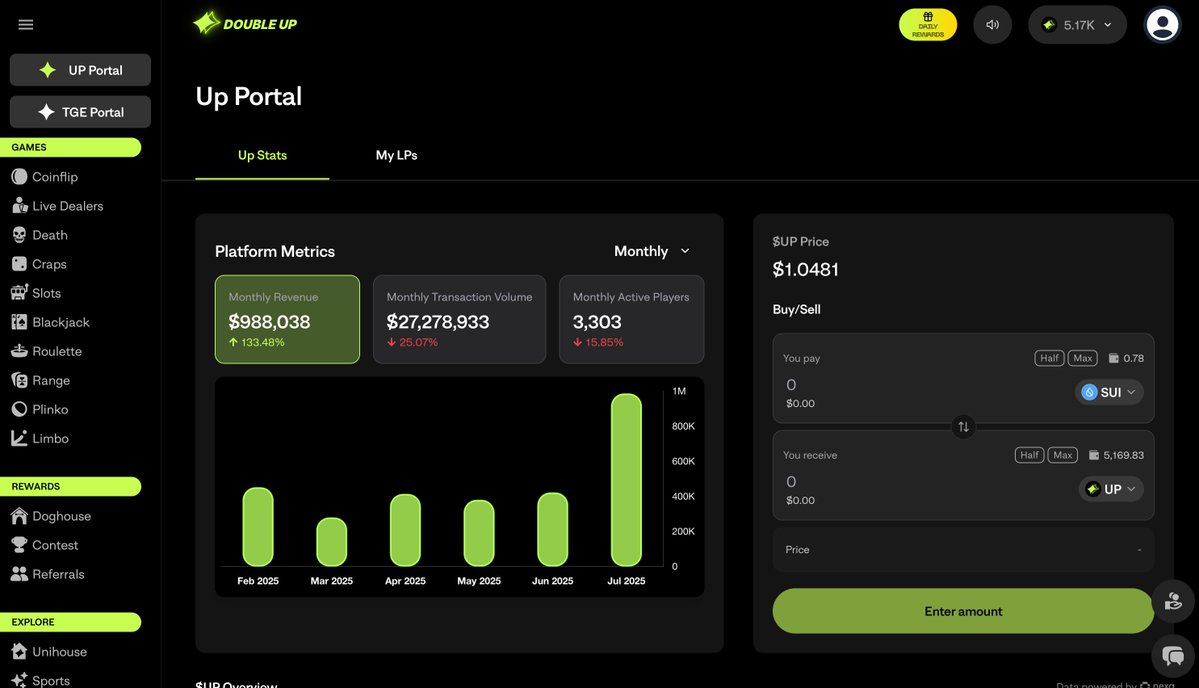Click the May 2025 revenue bar
The image size is (1199, 688).
(x=479, y=533)
